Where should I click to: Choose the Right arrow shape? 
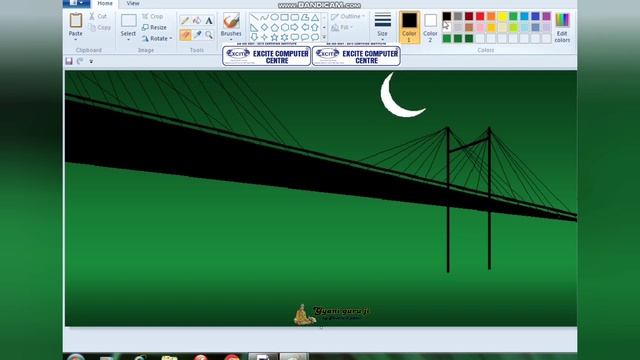(295, 27)
